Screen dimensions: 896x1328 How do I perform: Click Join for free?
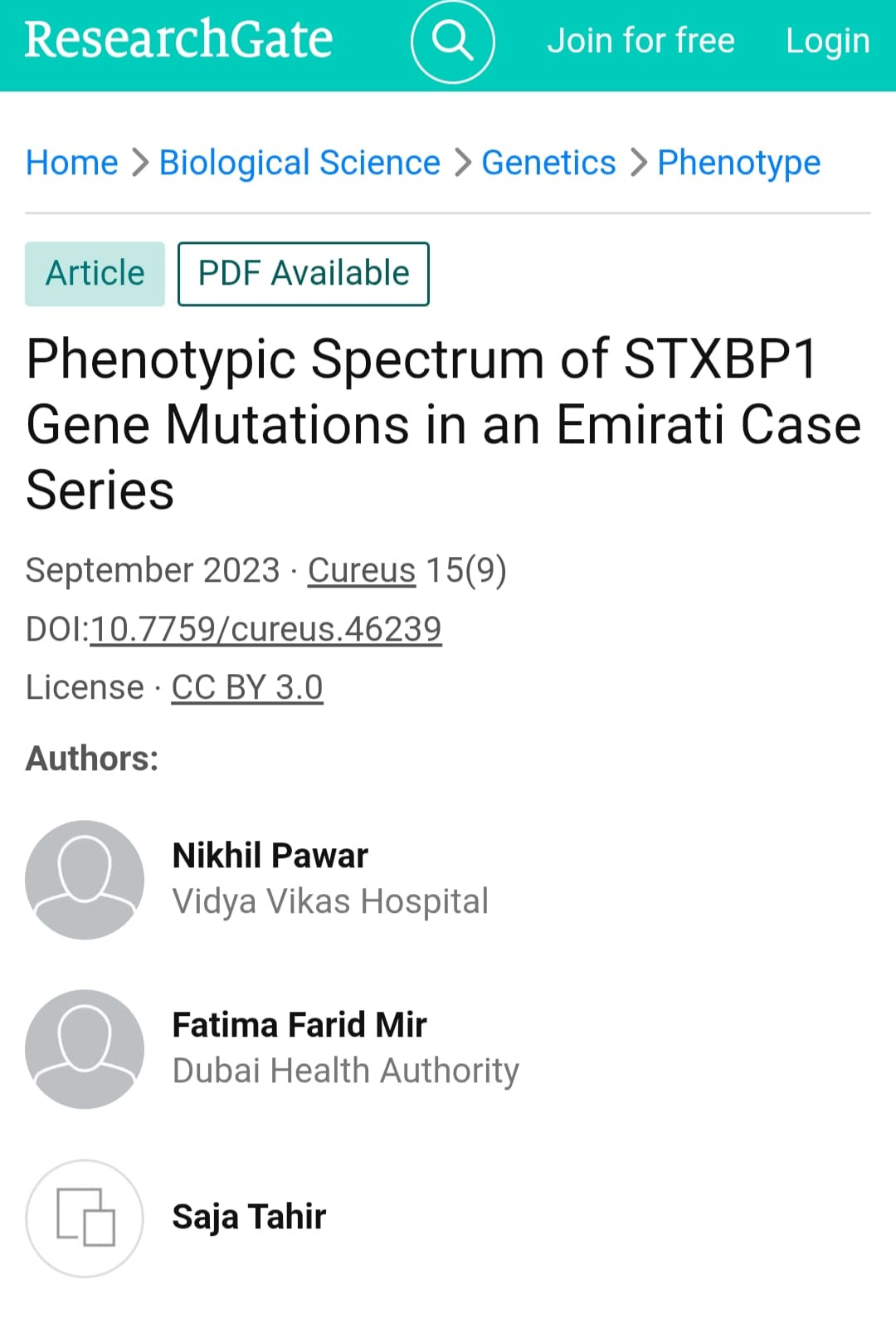[x=640, y=41]
